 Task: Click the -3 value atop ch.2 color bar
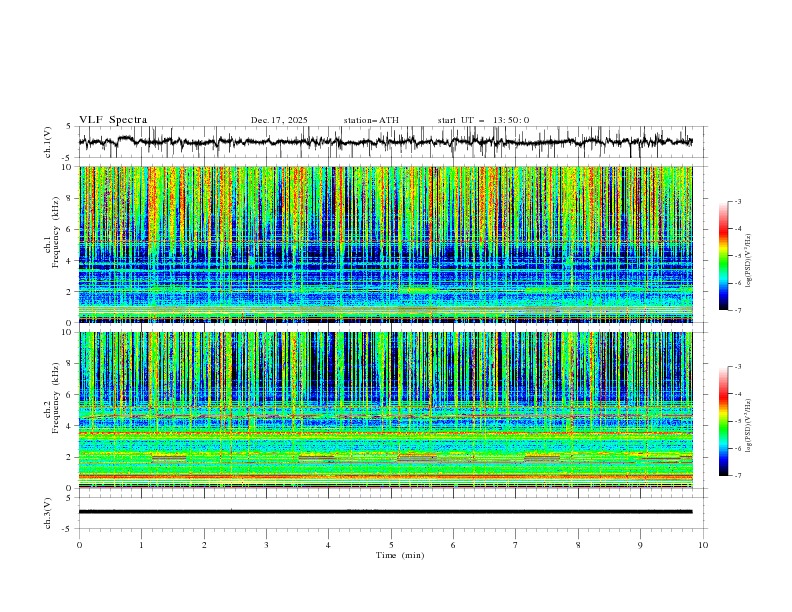pos(737,368)
